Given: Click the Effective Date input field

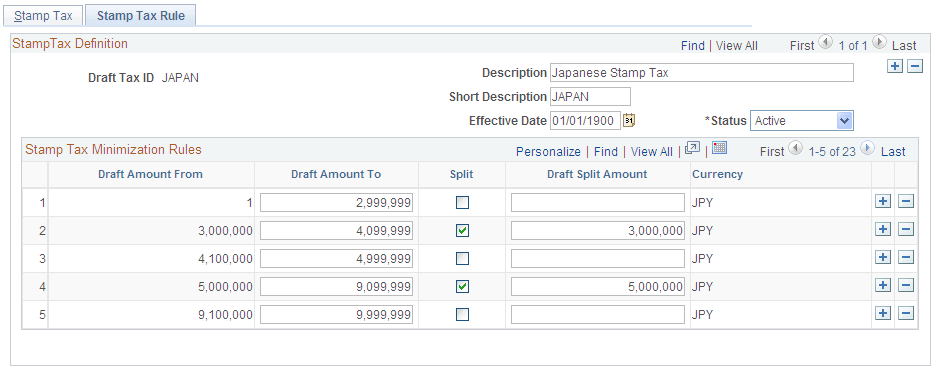Looking at the screenshot, I should [x=585, y=121].
